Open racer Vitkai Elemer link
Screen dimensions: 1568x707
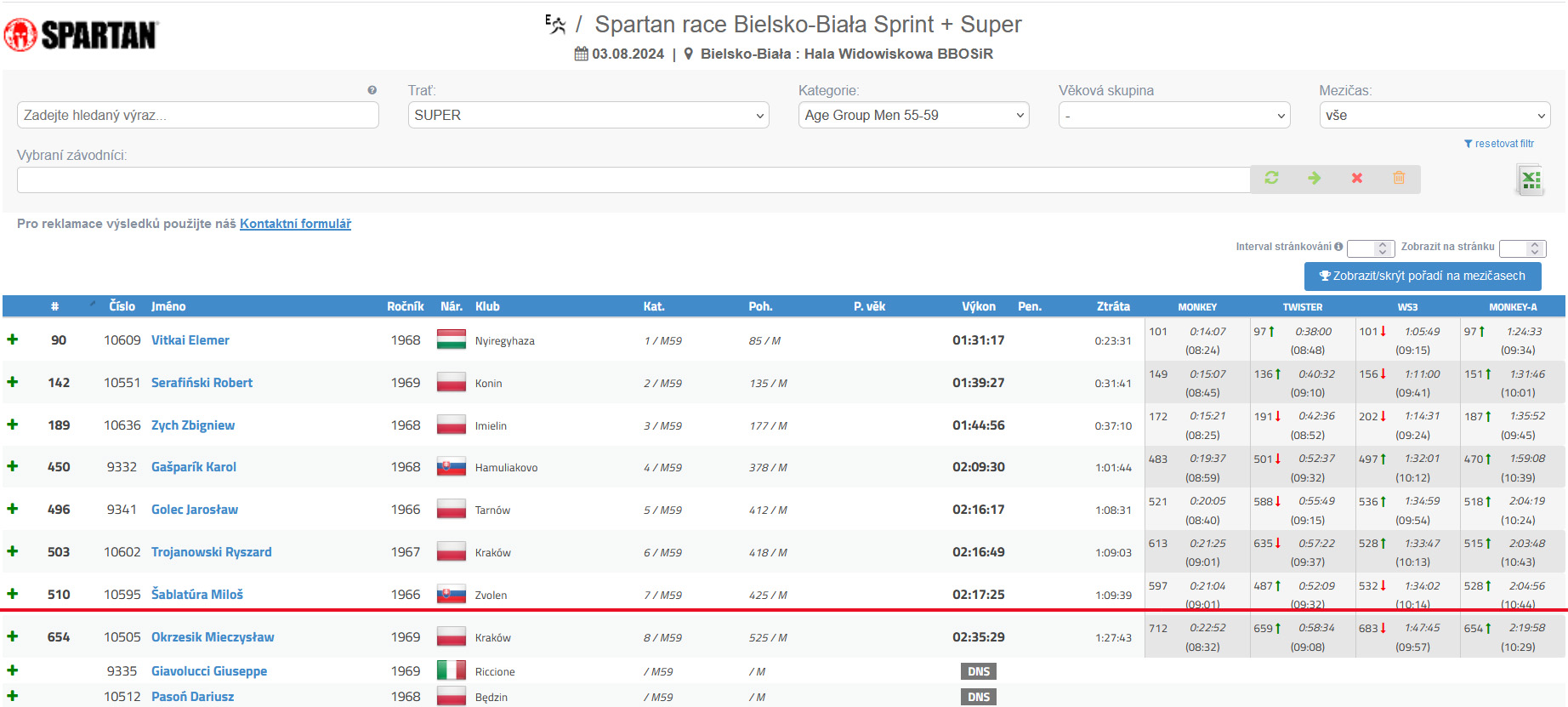point(190,339)
